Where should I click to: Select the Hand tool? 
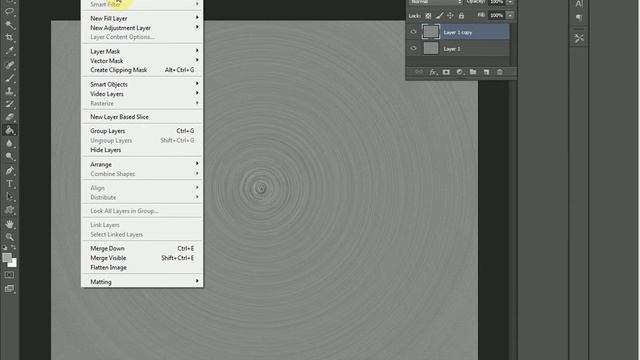[9, 224]
